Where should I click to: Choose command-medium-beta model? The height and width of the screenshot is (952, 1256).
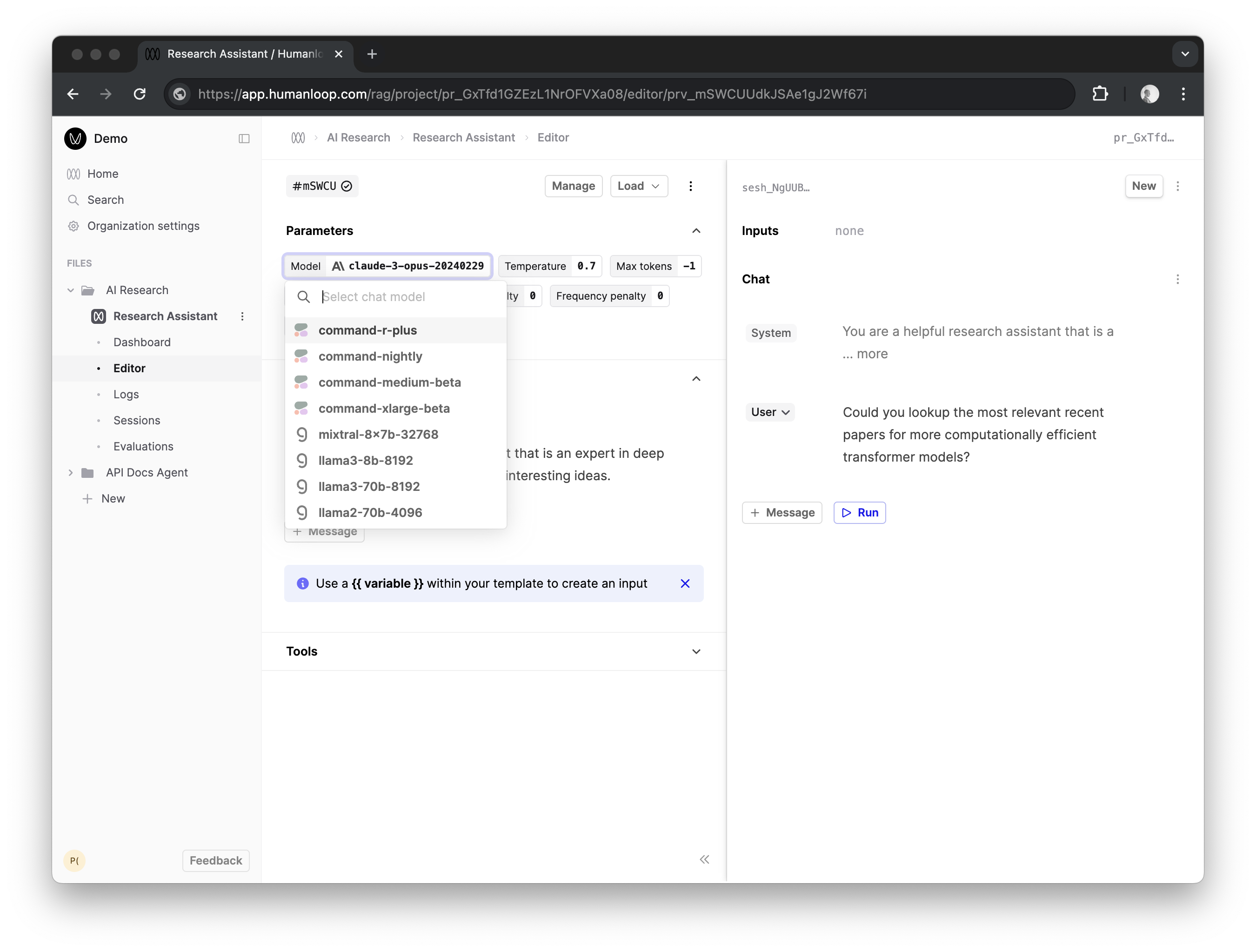coord(396,383)
